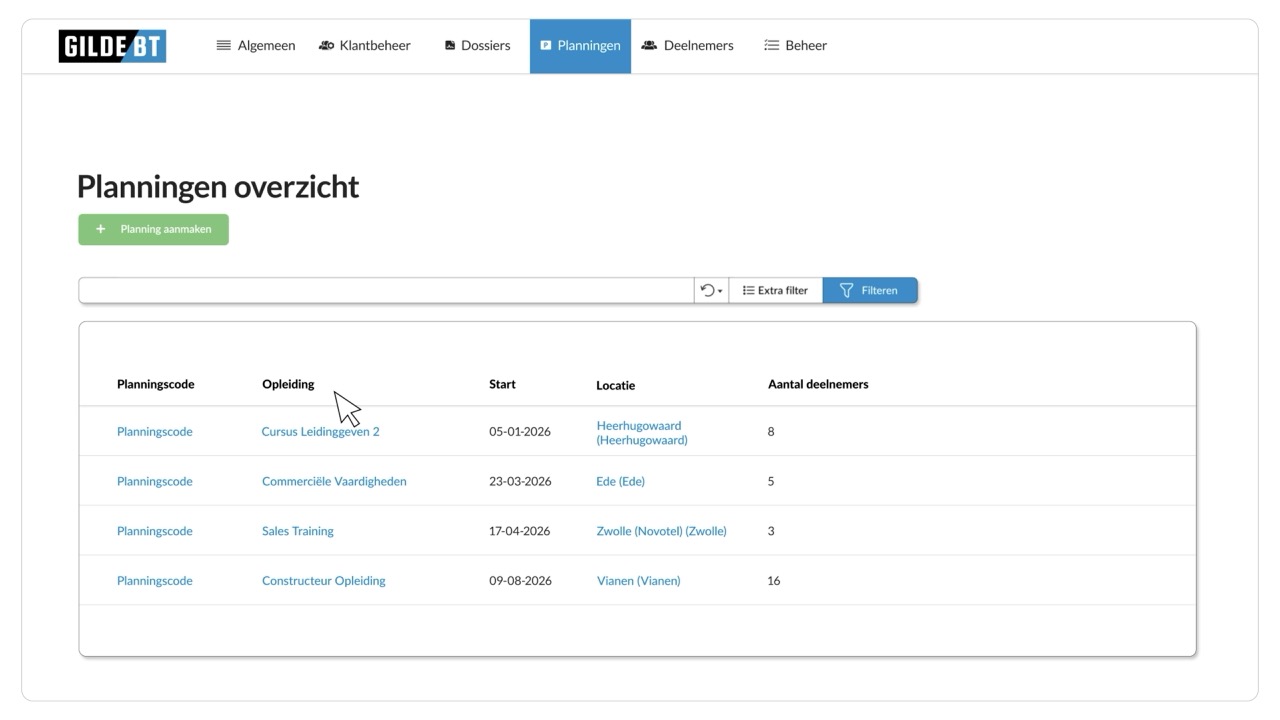This screenshot has width=1280, height=720.
Task: Open Planningscode link for Cursus Leidinggeven 2
Action: 155,432
